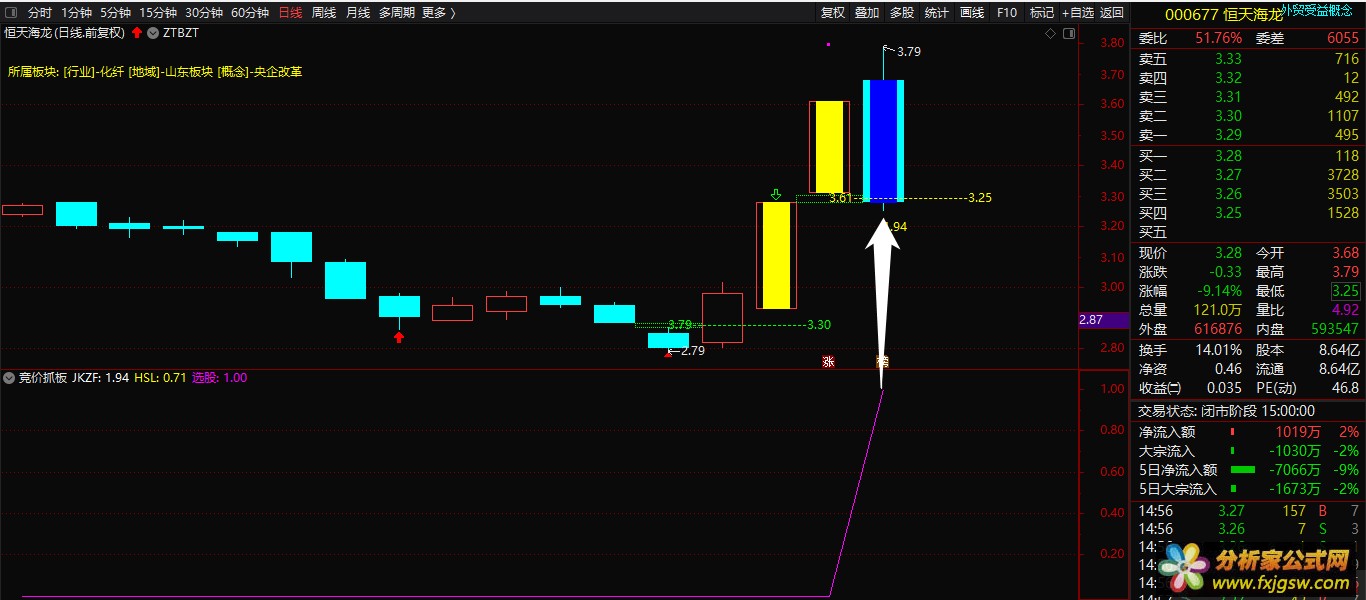Expand the 竞价抓板 indicator dropdown circle

click(x=10, y=378)
